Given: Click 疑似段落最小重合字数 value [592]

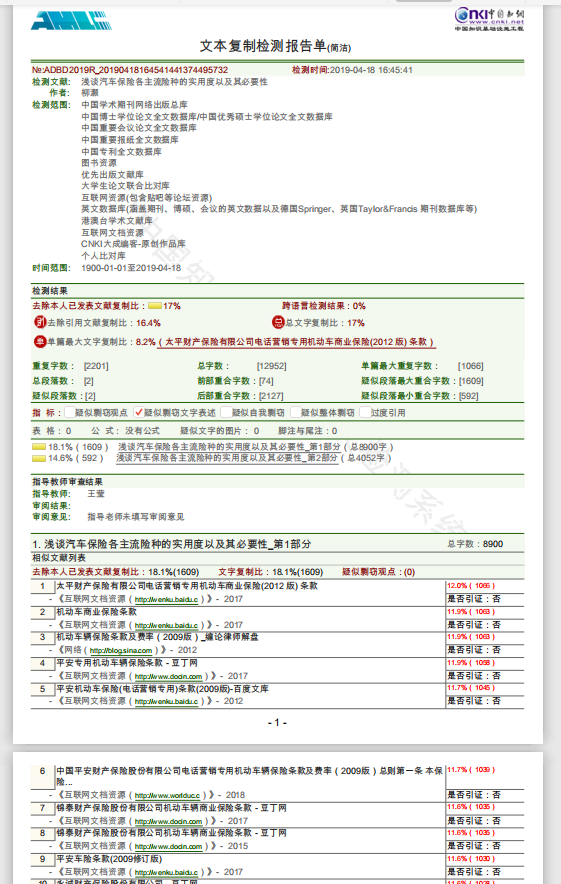Looking at the screenshot, I should click(x=468, y=396).
